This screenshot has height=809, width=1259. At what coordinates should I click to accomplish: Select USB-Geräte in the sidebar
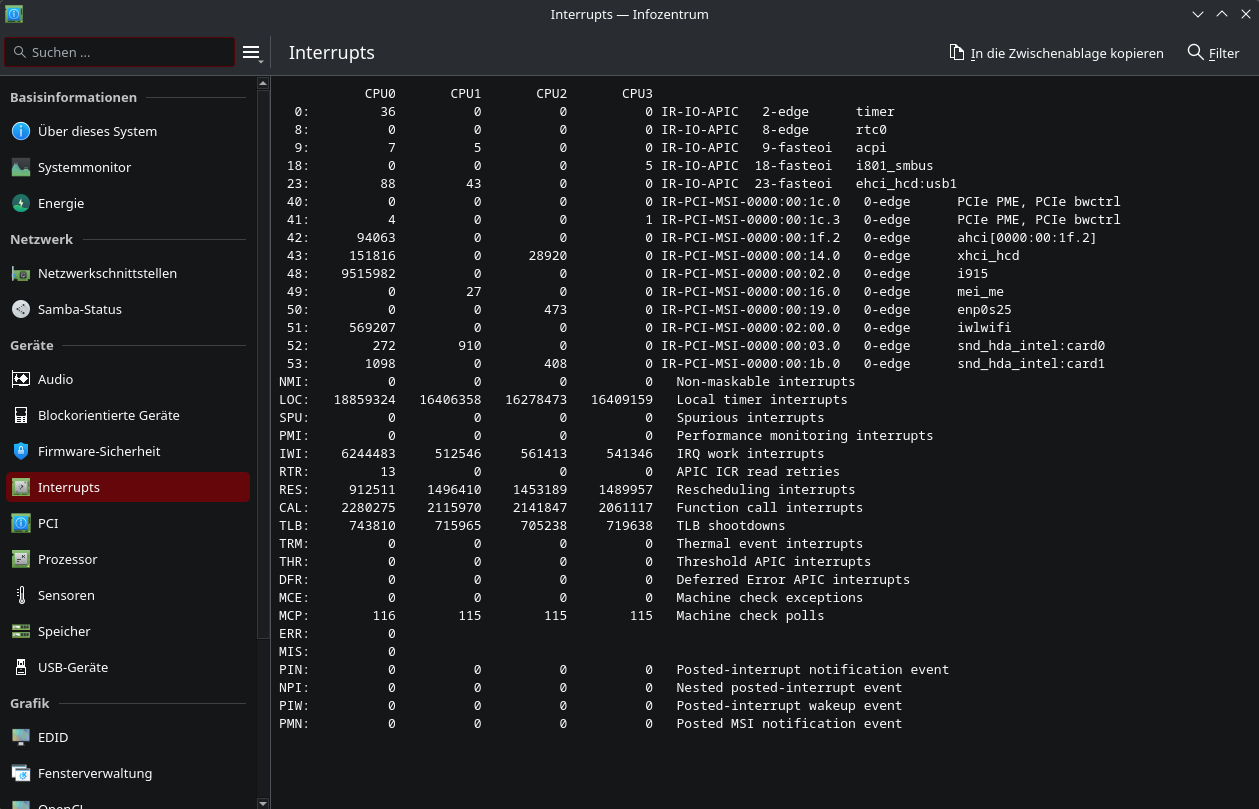tap(128, 667)
